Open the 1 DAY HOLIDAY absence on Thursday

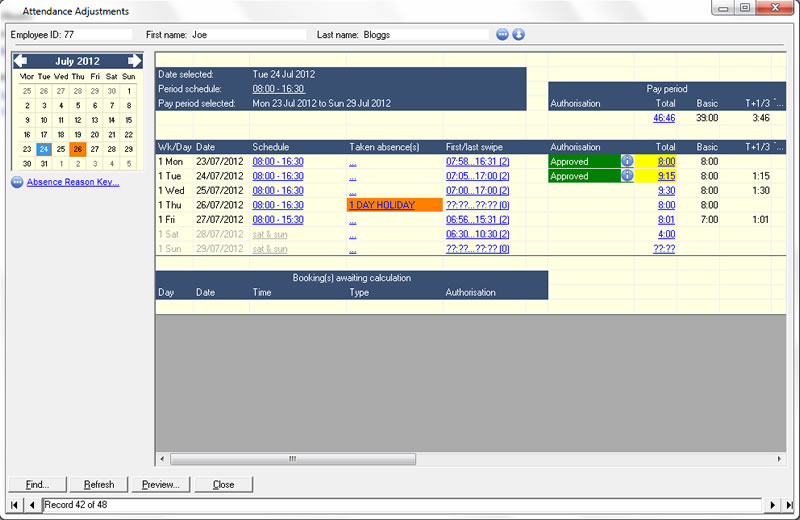[x=381, y=205]
